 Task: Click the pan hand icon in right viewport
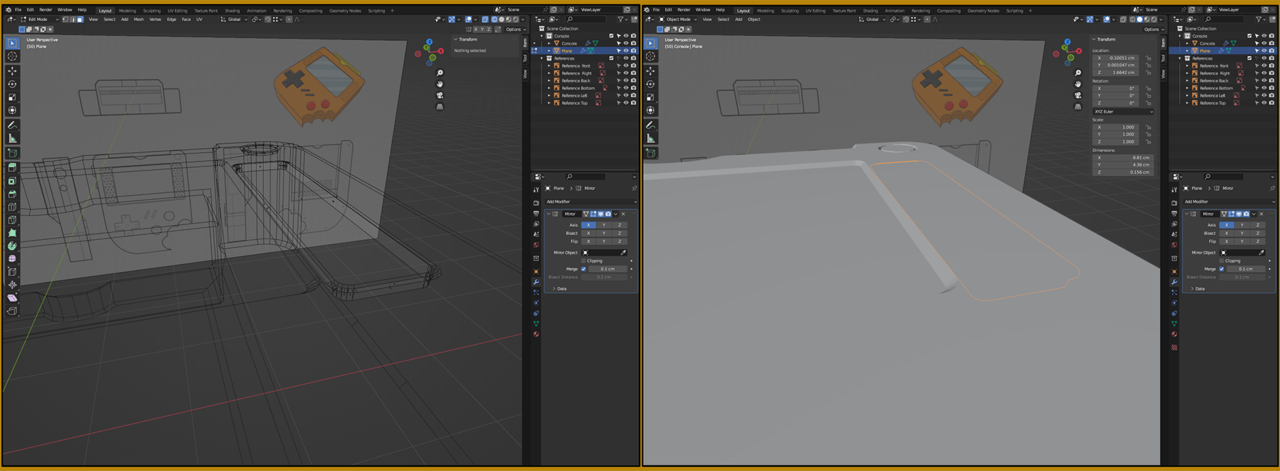tap(1078, 84)
